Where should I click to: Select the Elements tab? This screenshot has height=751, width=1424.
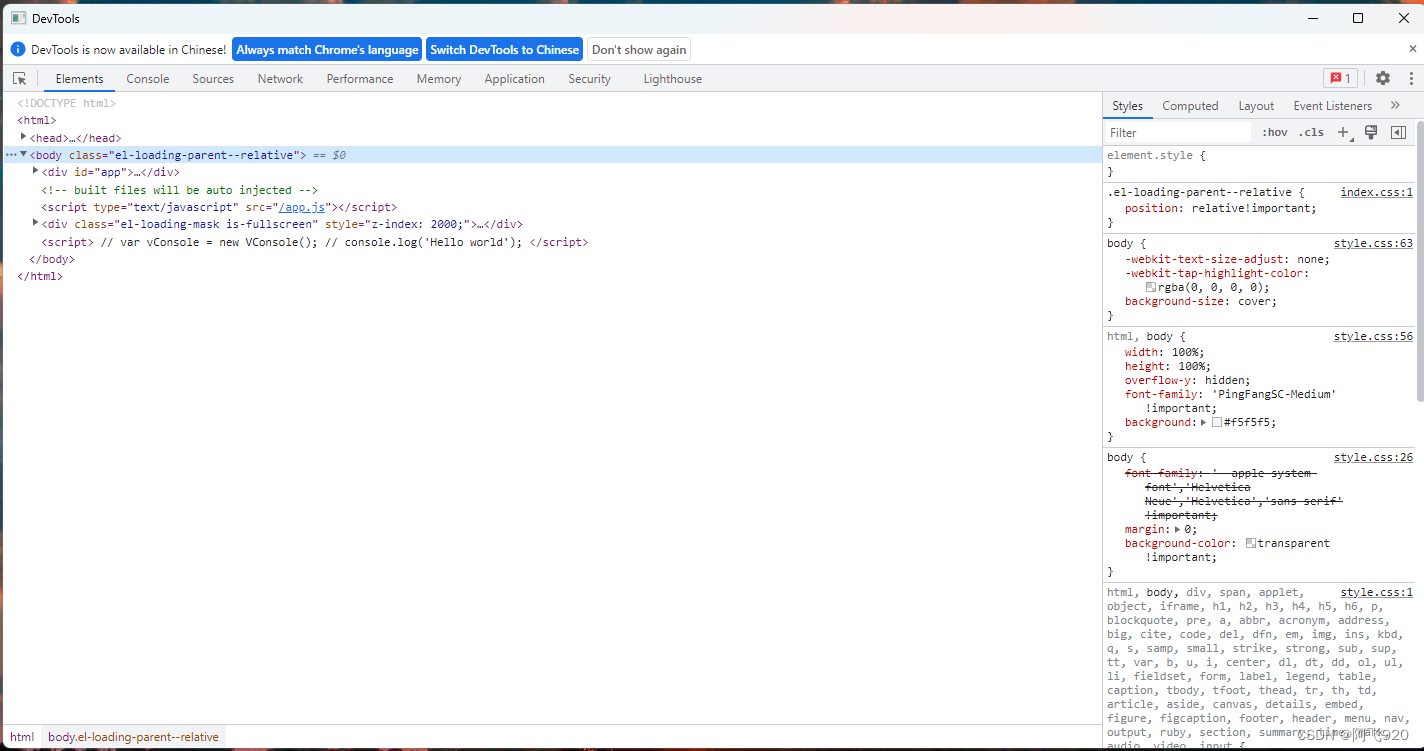click(x=79, y=79)
